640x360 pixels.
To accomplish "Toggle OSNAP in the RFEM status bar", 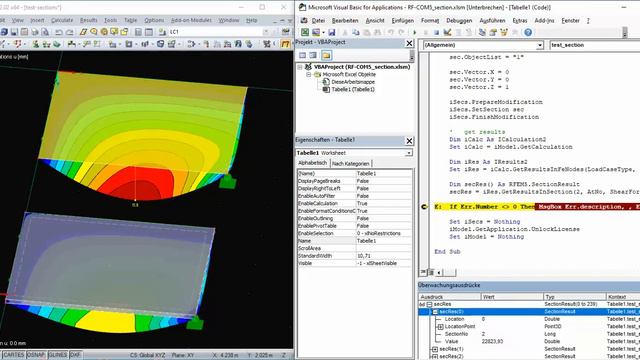I will pyautogui.click(x=36, y=355).
